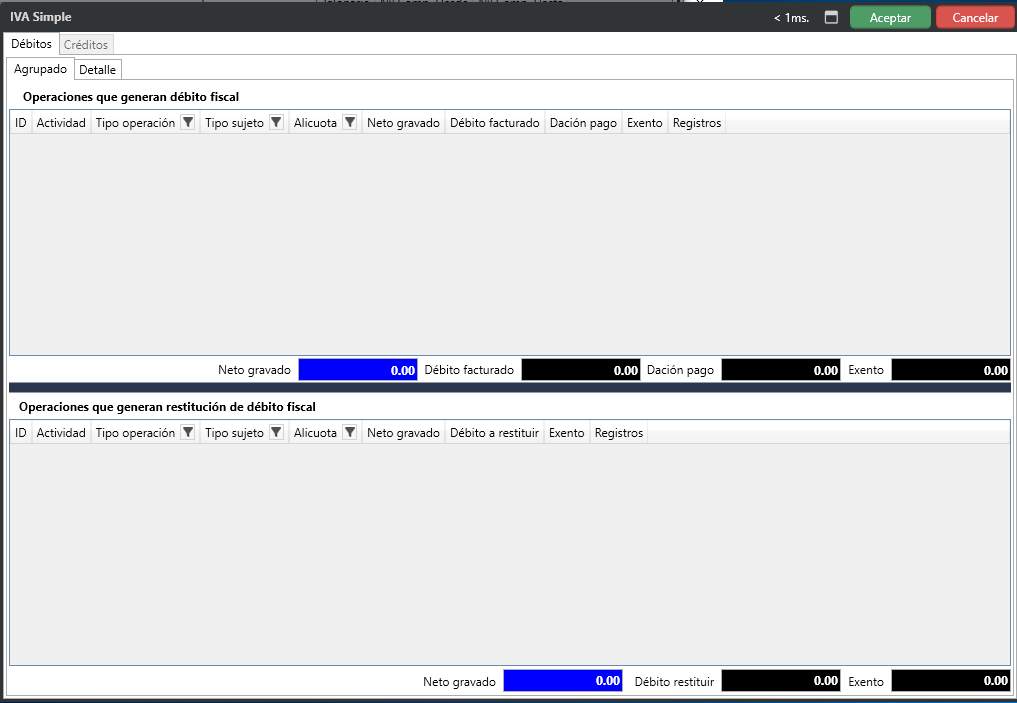Click the window maximize icon beside Aceptar
The width and height of the screenshot is (1017, 703).
pyautogui.click(x=831, y=18)
